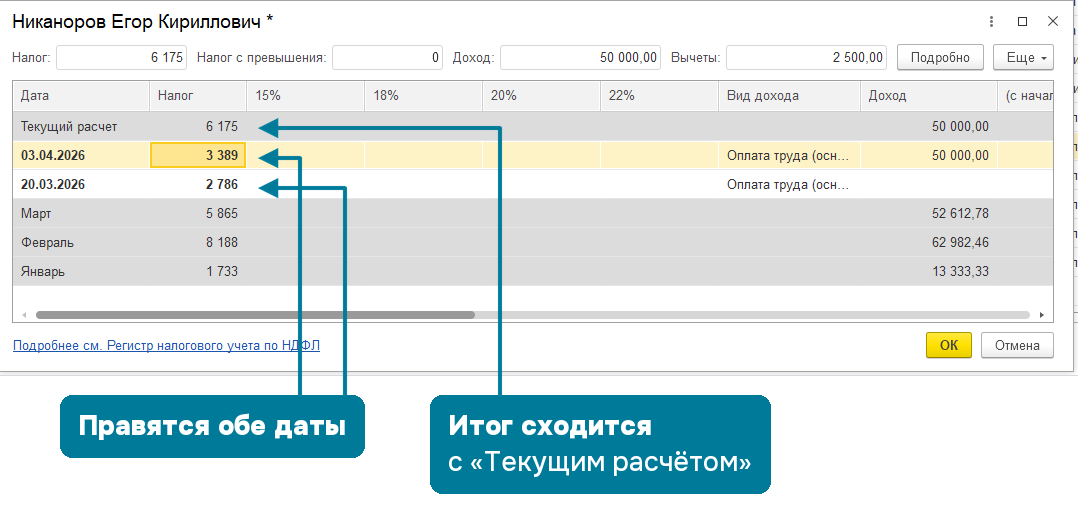This screenshot has height=506, width=1078.
Task: Select the 03.04.2026 date row
Action: click(x=533, y=155)
